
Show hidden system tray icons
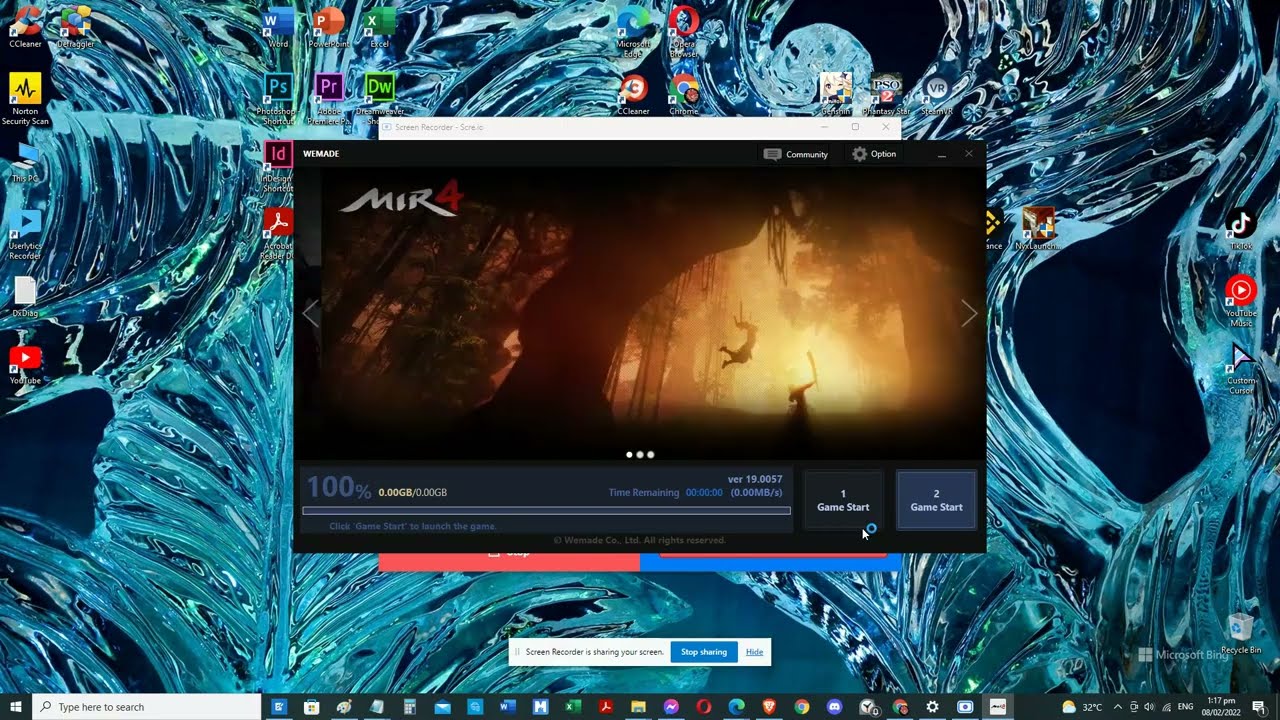[x=1117, y=707]
